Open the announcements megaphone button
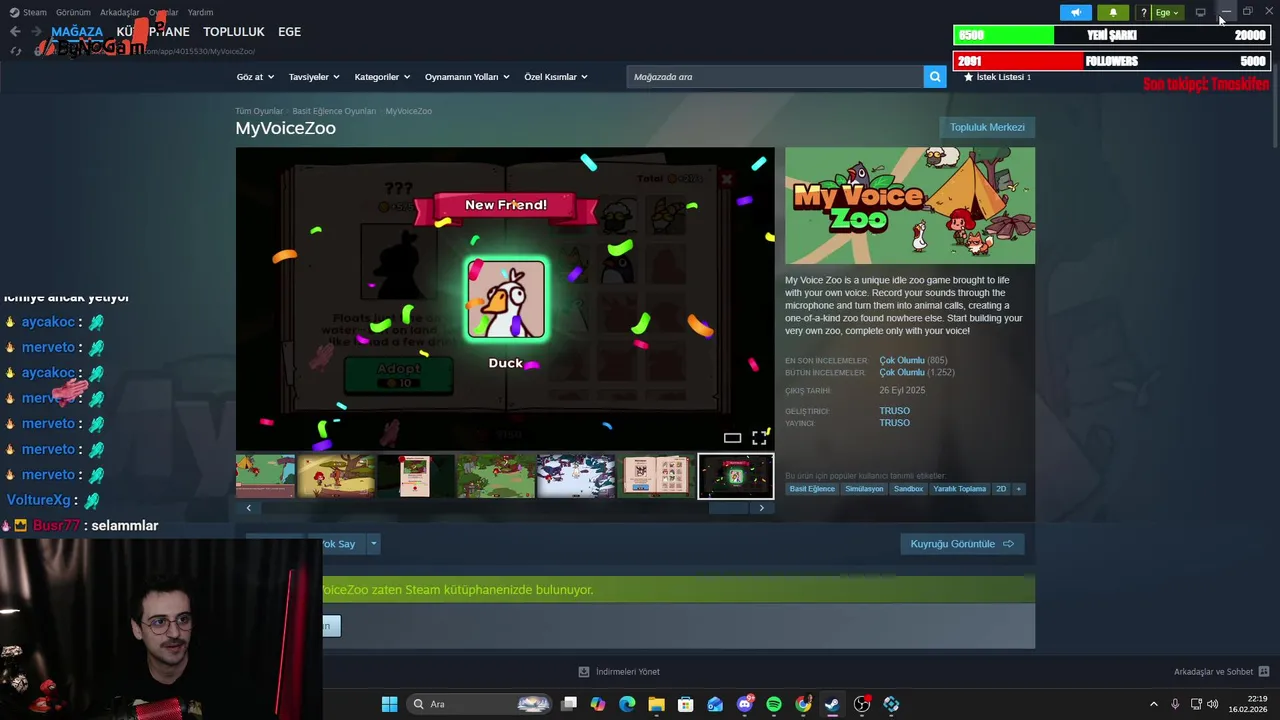Viewport: 1280px width, 720px height. pos(1076,13)
